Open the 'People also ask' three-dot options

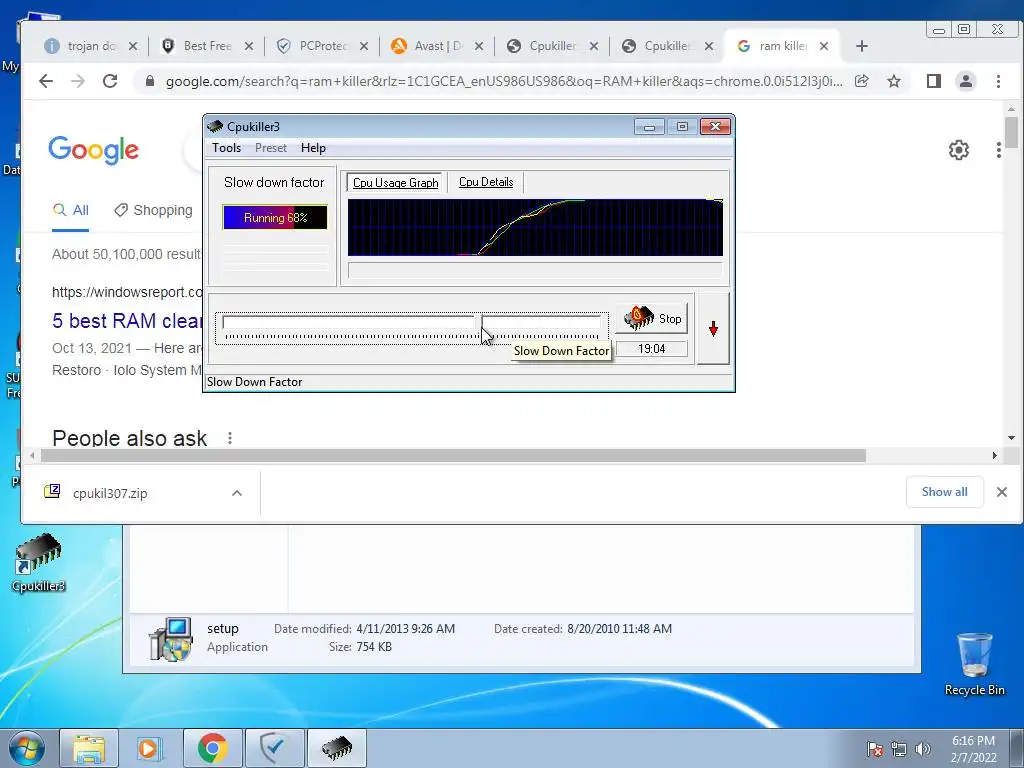click(230, 438)
